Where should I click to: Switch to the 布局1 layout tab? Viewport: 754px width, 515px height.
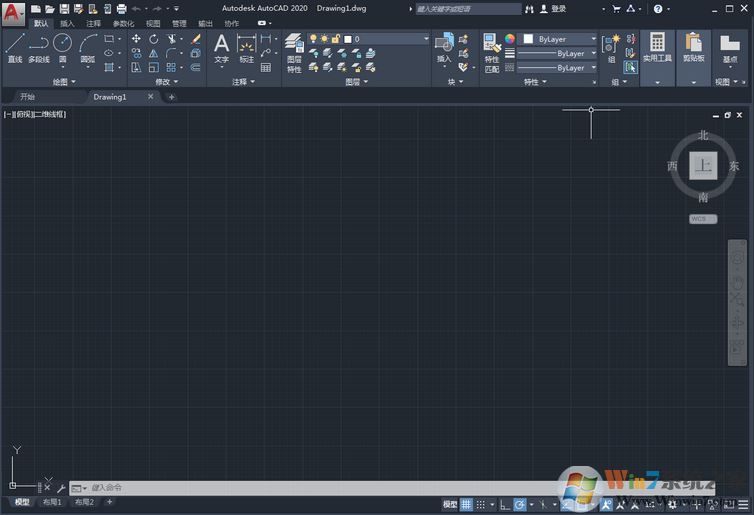52,502
